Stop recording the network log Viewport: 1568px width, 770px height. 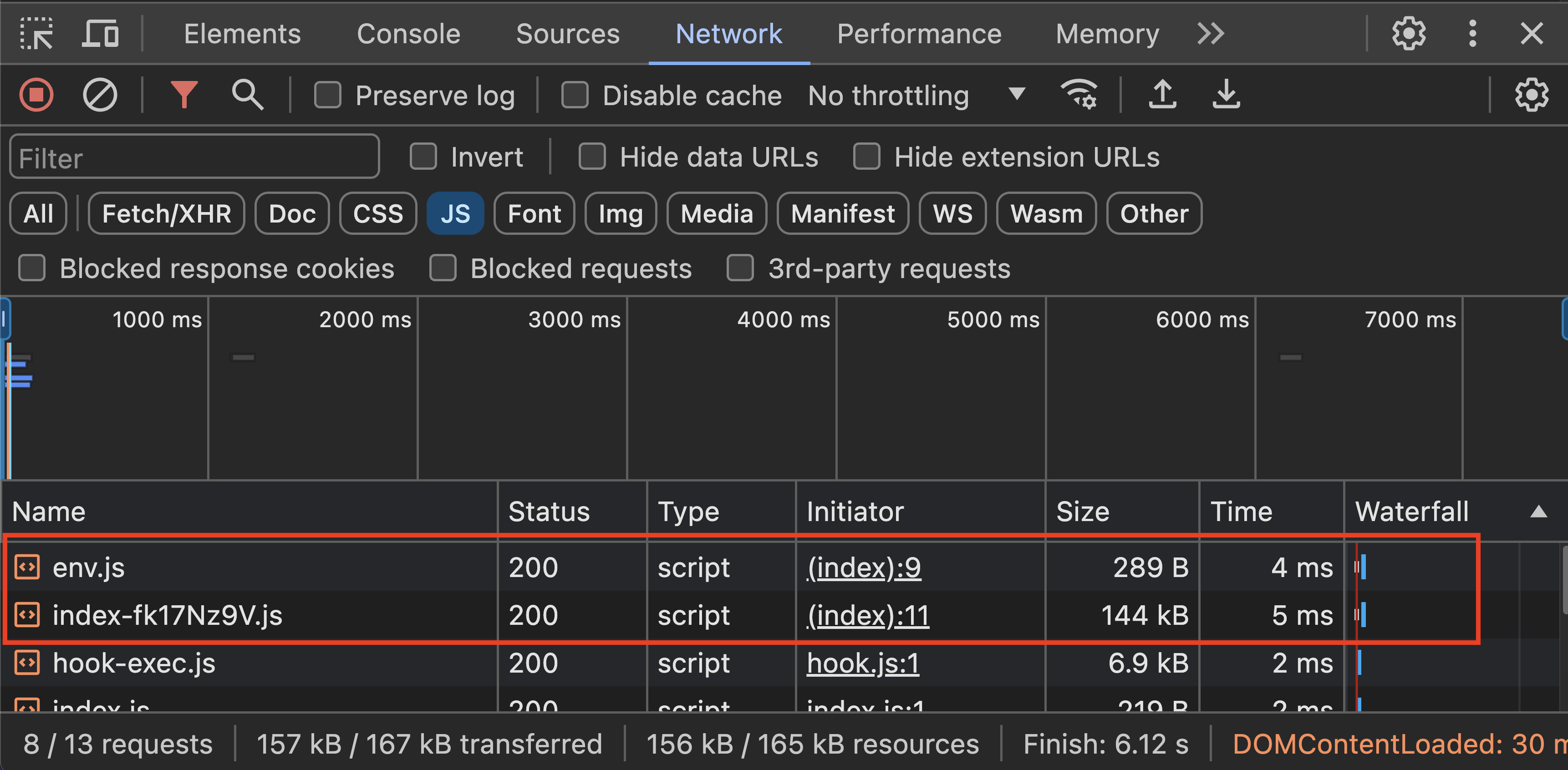point(36,95)
